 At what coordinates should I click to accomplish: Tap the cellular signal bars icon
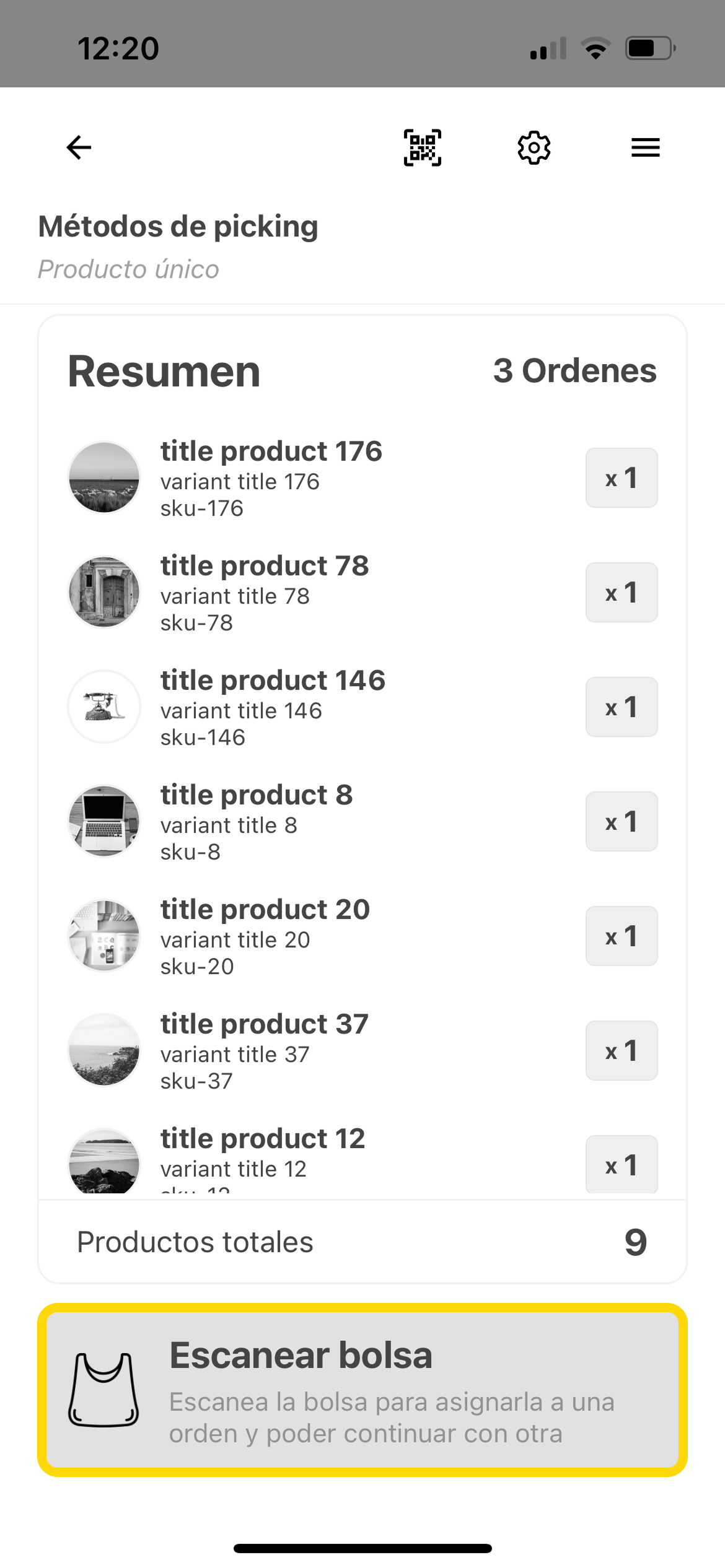(x=548, y=48)
